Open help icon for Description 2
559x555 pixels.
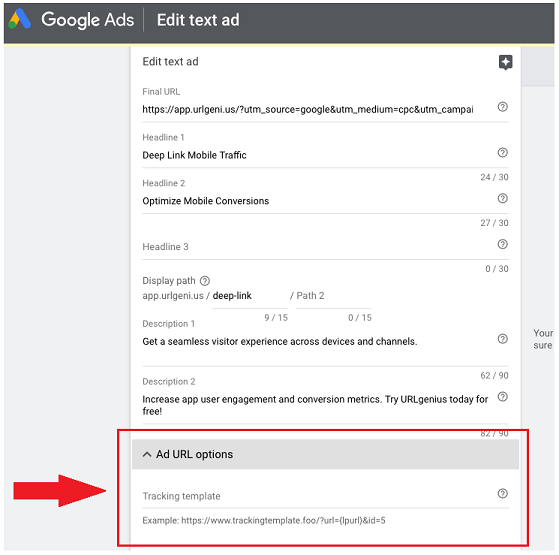(x=502, y=397)
